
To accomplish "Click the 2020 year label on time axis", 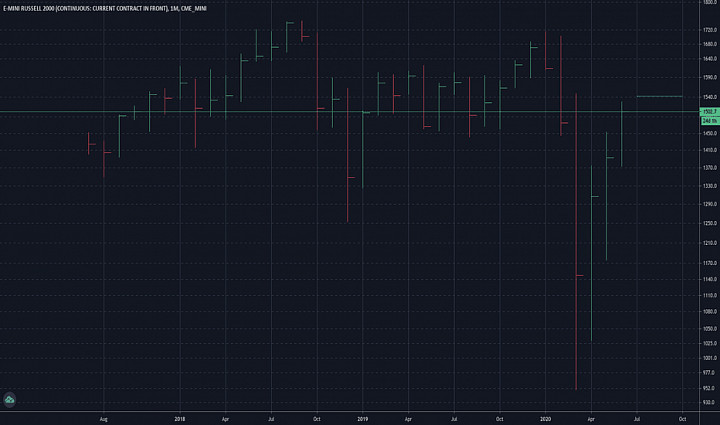I will [546, 419].
